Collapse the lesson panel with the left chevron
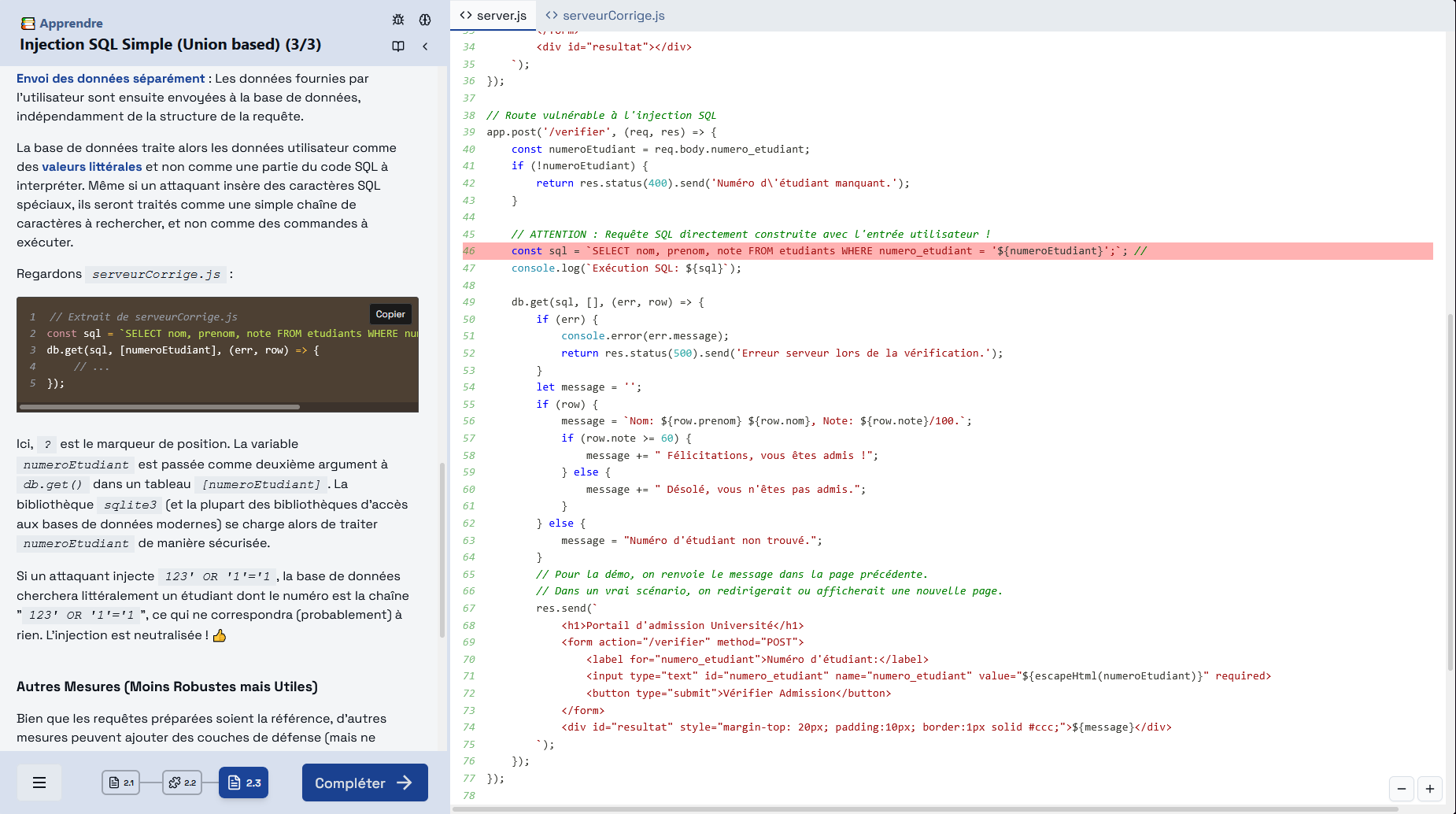The width and height of the screenshot is (1456, 814). click(x=425, y=46)
